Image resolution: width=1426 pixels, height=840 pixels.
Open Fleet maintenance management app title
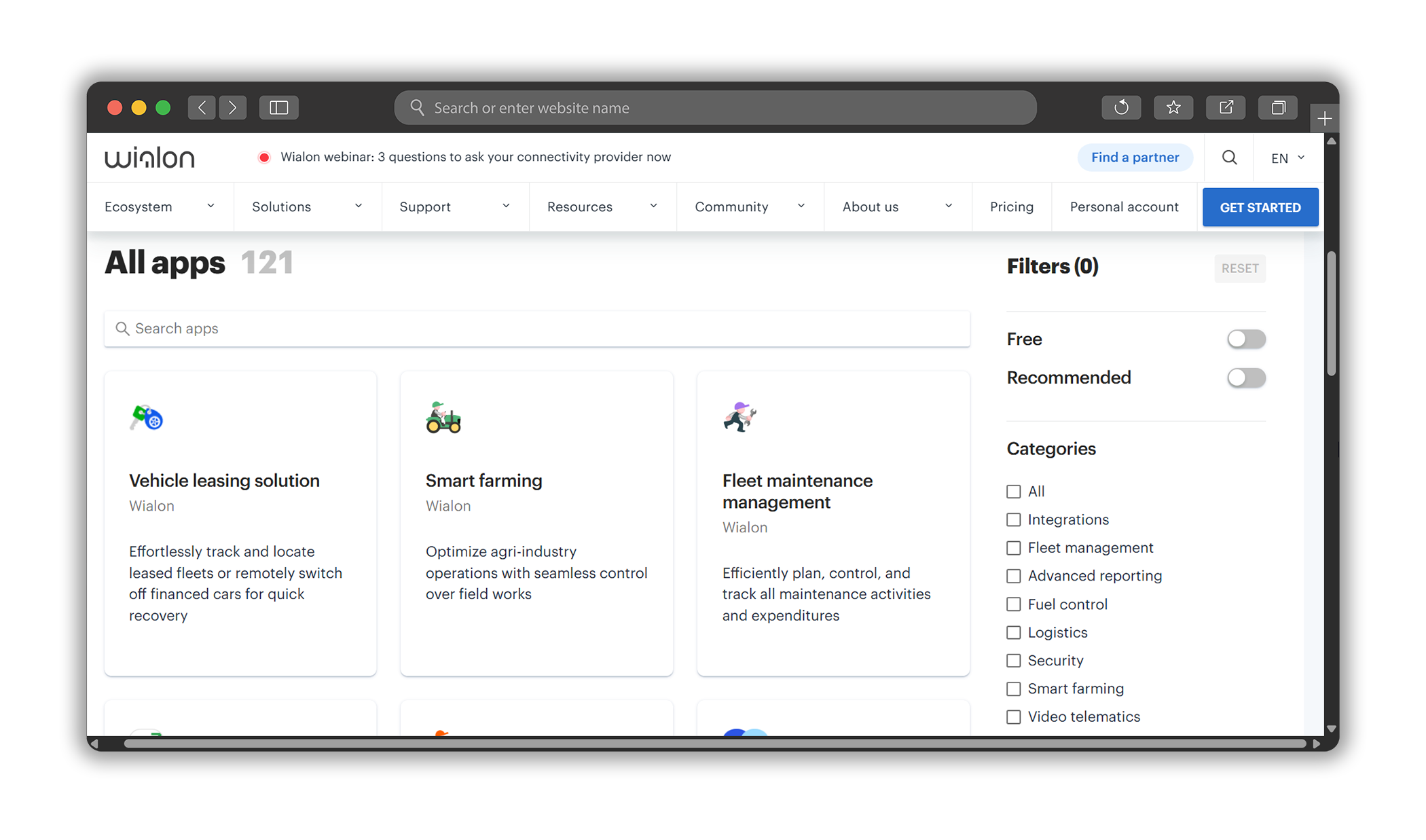(x=797, y=491)
